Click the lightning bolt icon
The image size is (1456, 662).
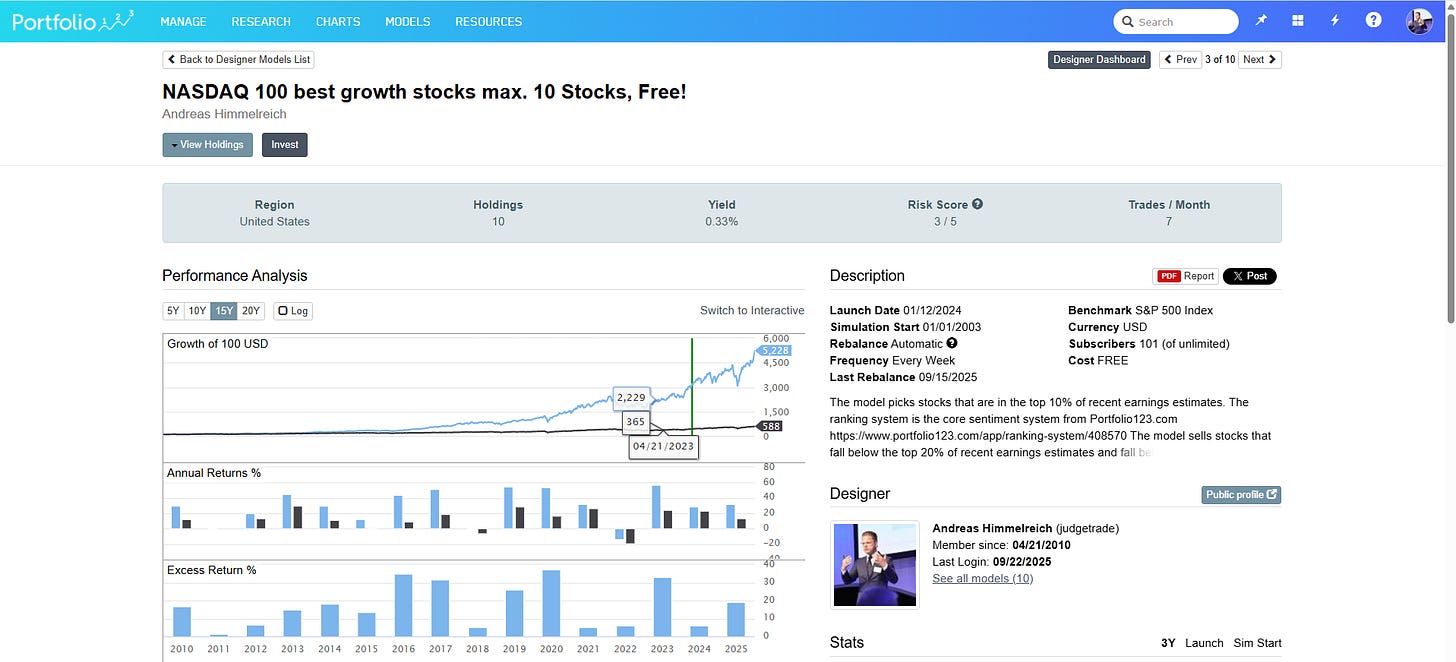[x=1335, y=21]
